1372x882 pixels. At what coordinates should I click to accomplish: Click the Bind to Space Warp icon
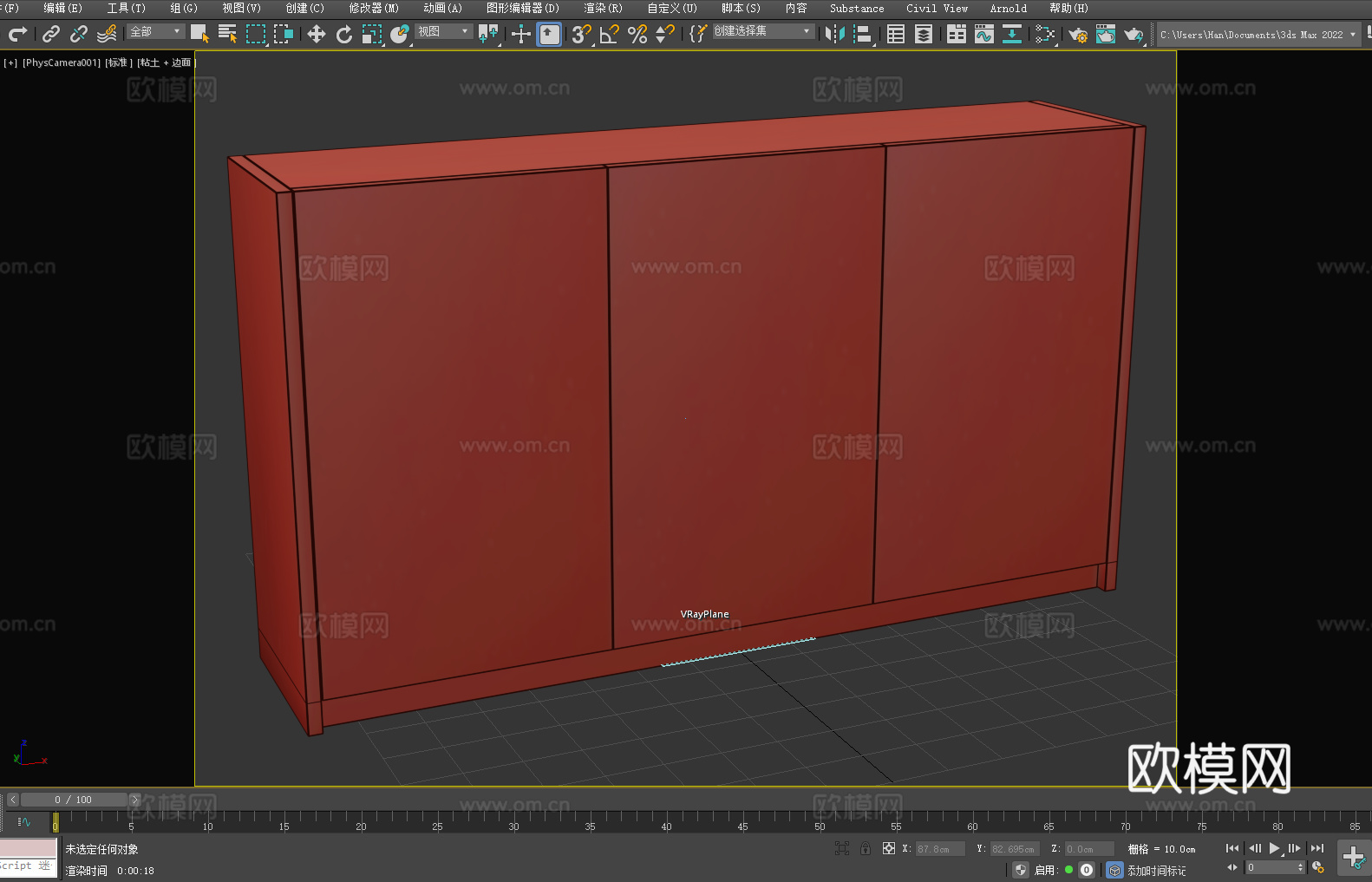coord(107,34)
